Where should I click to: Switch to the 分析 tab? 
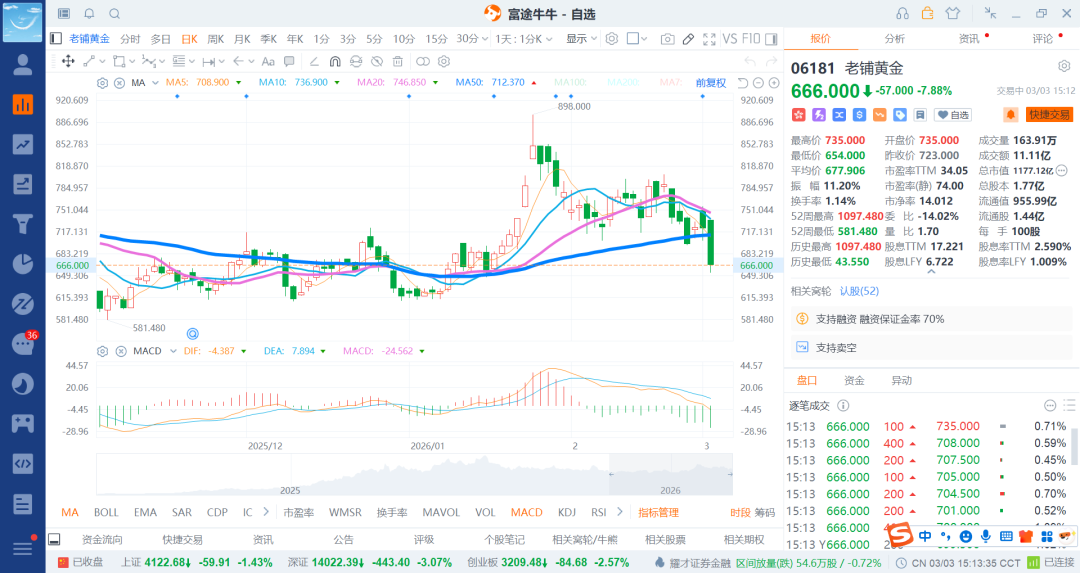point(895,39)
